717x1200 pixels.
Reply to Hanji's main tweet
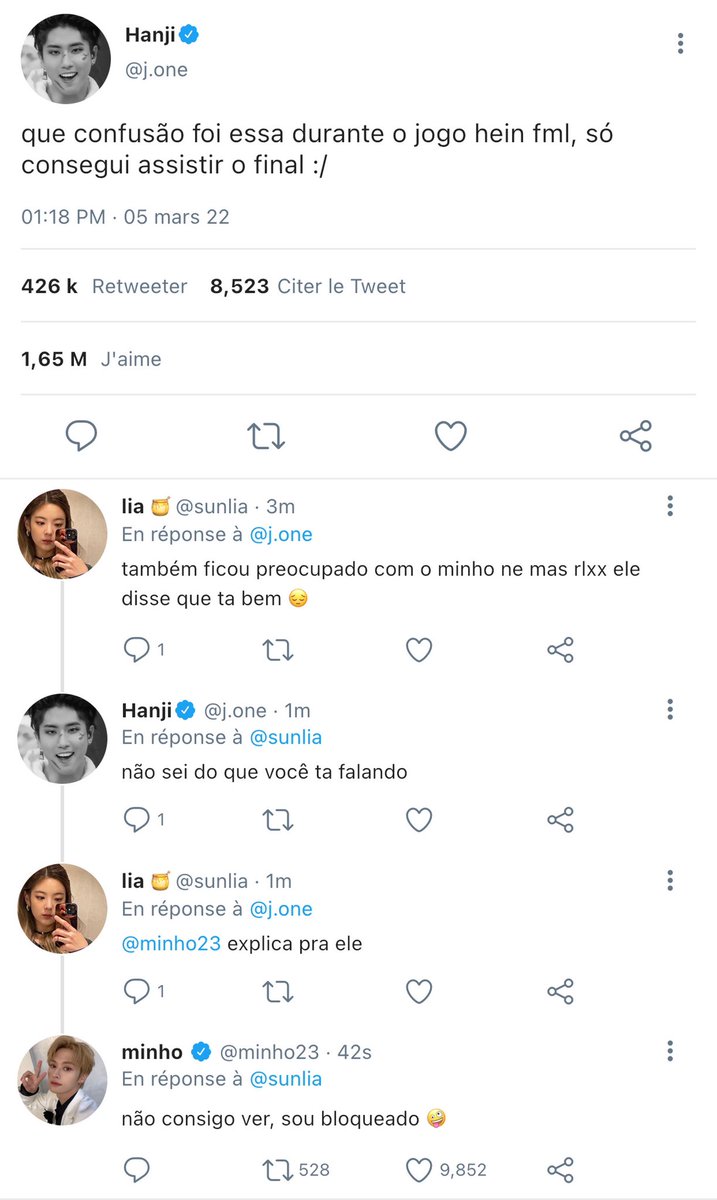coord(81,435)
